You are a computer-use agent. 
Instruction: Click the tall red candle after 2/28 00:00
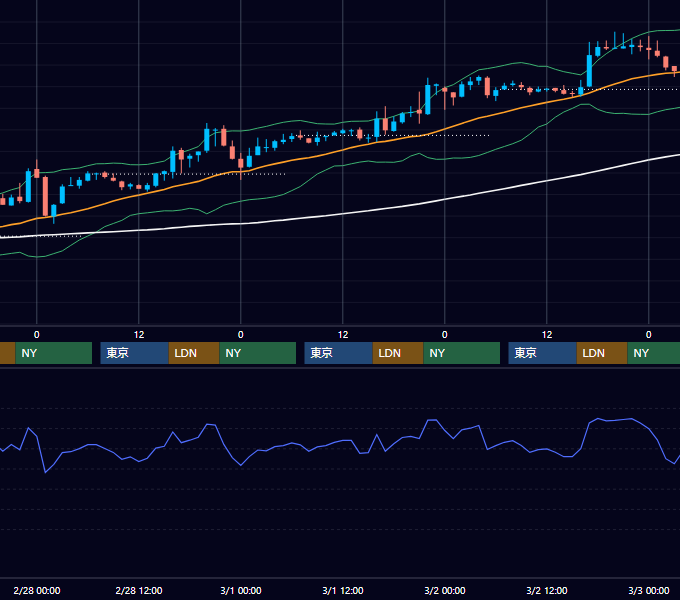tap(46, 196)
